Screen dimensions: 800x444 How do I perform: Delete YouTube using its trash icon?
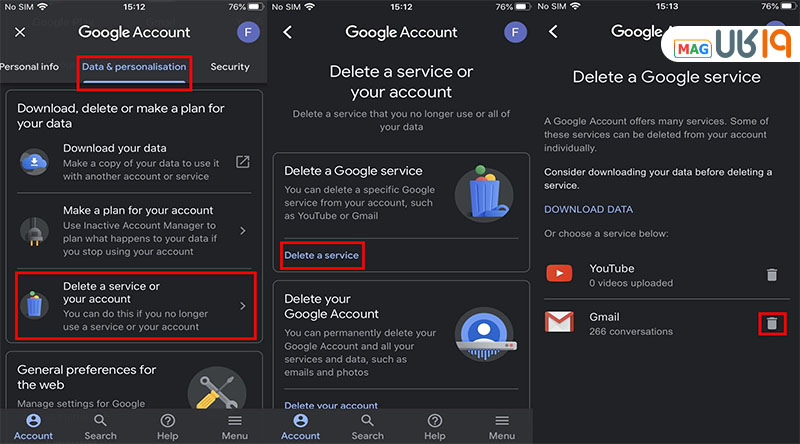point(772,275)
